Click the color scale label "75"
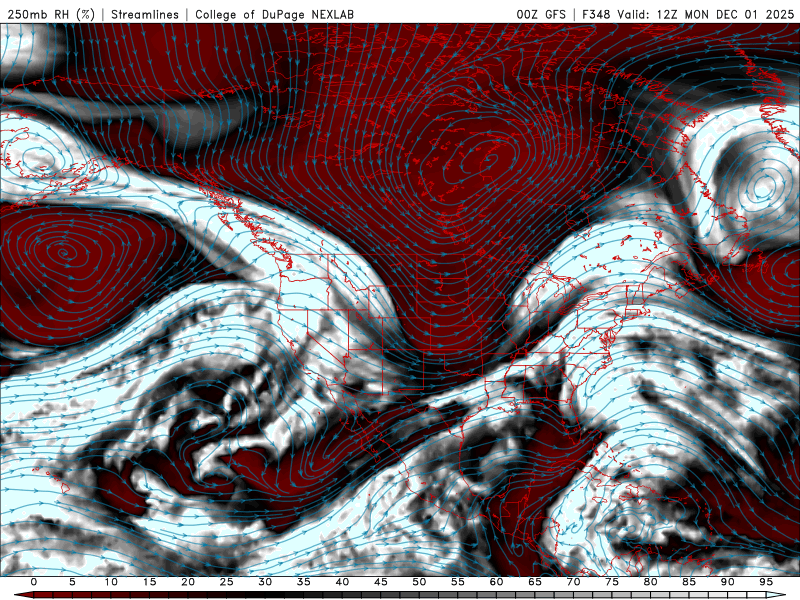Screen dimensions: 800x600 tap(612, 582)
